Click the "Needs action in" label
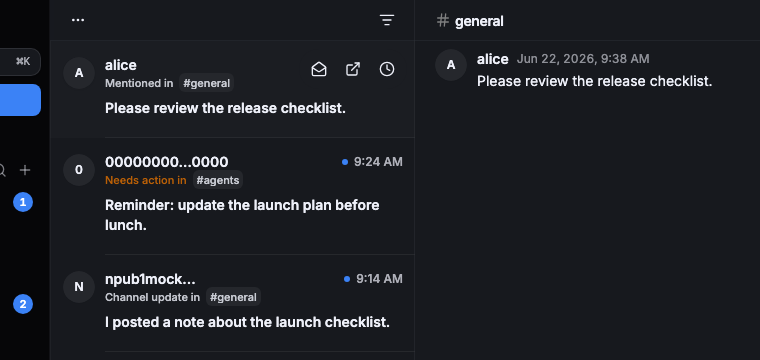Viewport: 760px width, 360px height. (145, 180)
